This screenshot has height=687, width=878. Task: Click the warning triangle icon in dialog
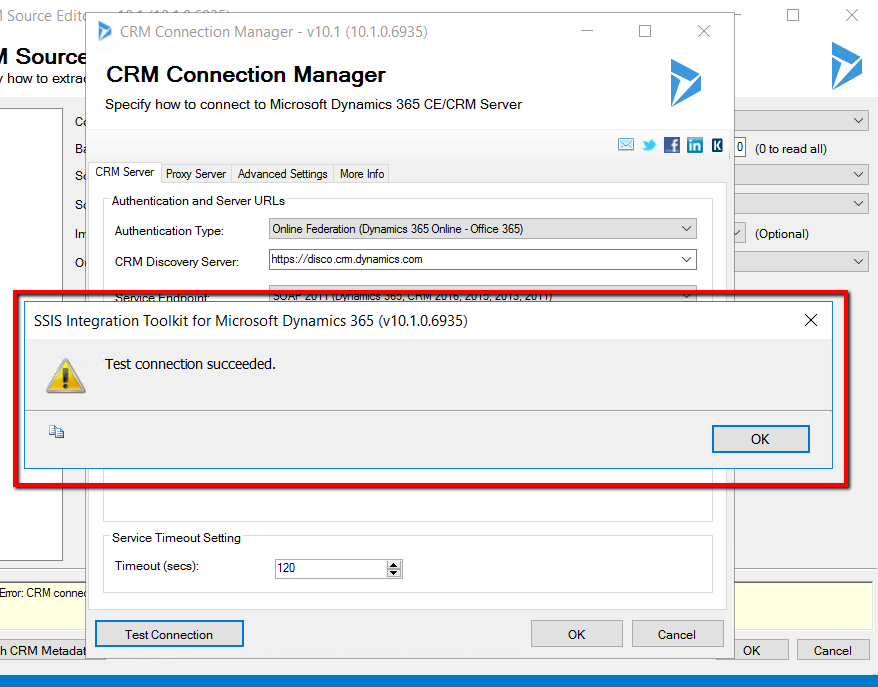coord(66,376)
